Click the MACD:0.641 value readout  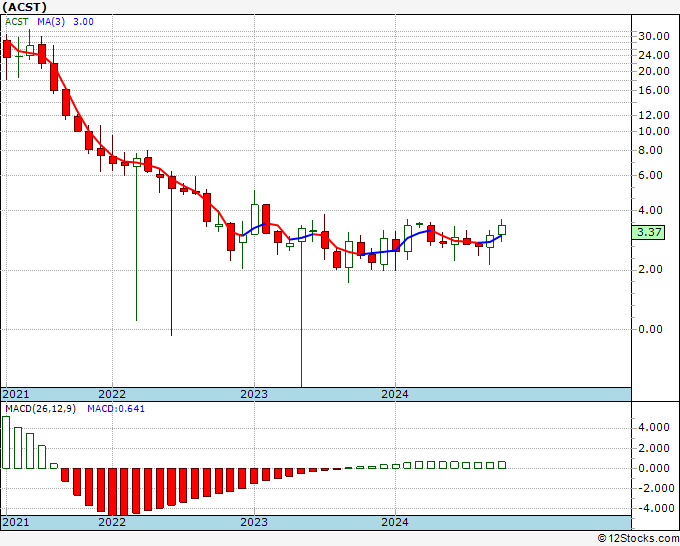[x=116, y=409]
